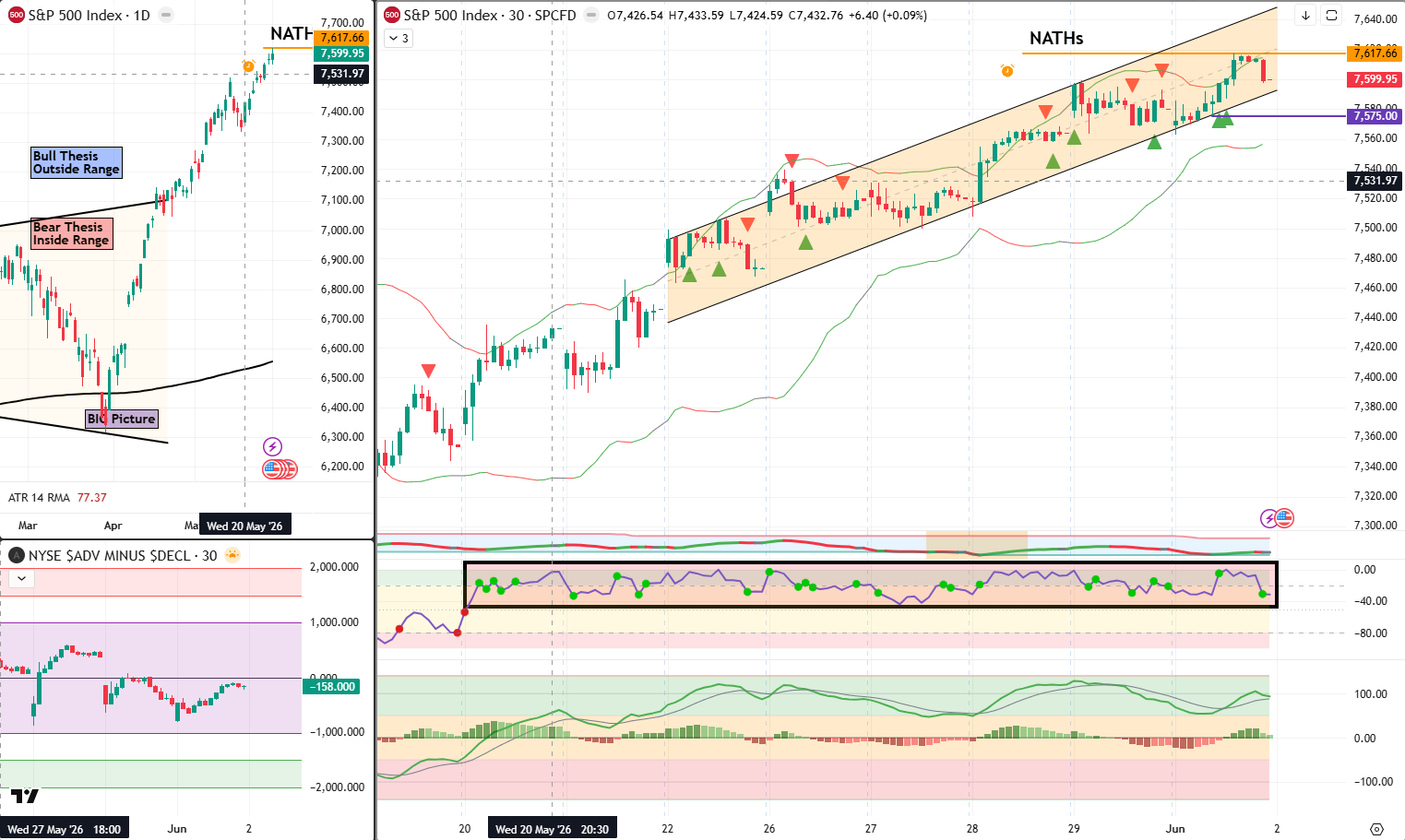The image size is (1405, 840).
Task: Expand the collapsed indicator legend labeled '3'
Action: 399,38
